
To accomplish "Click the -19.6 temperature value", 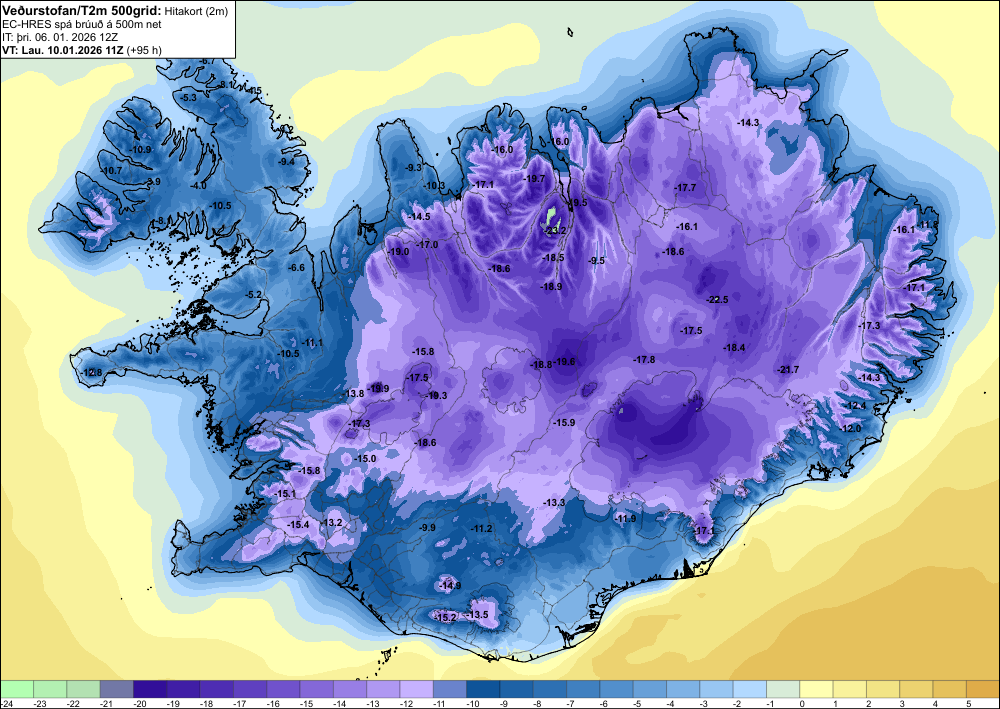I will [564, 362].
